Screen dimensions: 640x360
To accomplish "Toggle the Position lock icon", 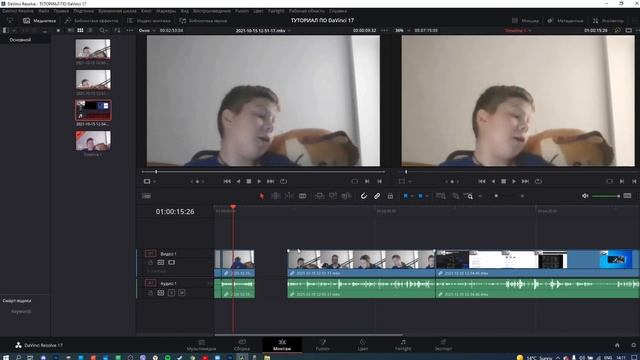I will tap(390, 196).
